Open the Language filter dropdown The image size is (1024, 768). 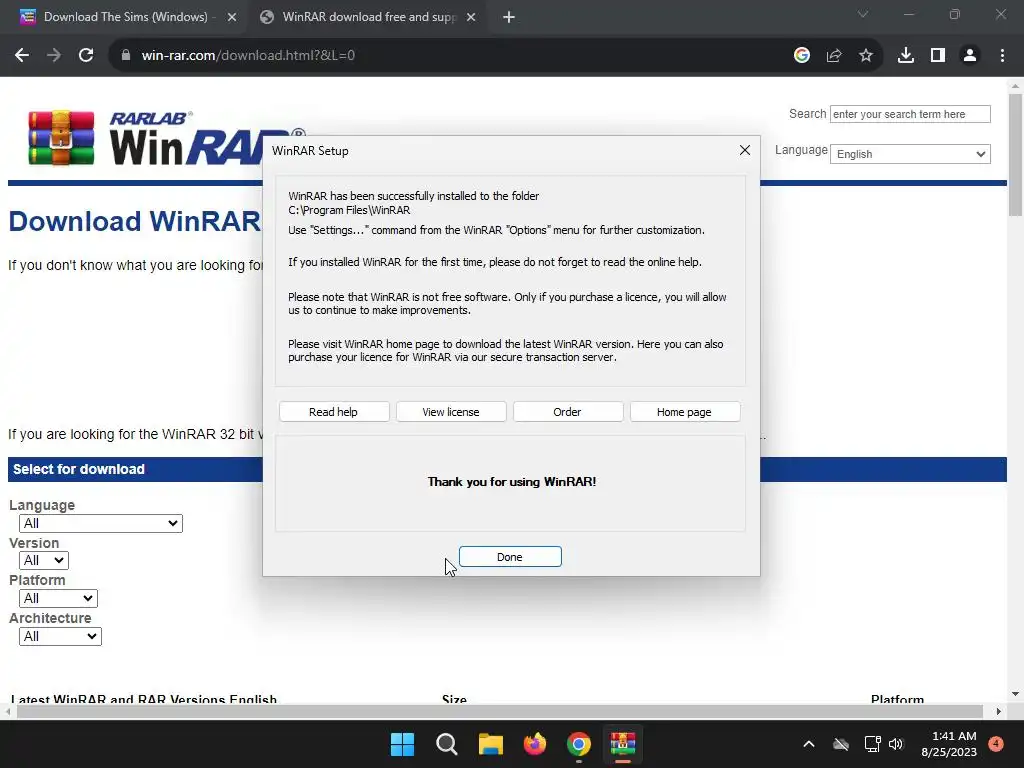[101, 523]
